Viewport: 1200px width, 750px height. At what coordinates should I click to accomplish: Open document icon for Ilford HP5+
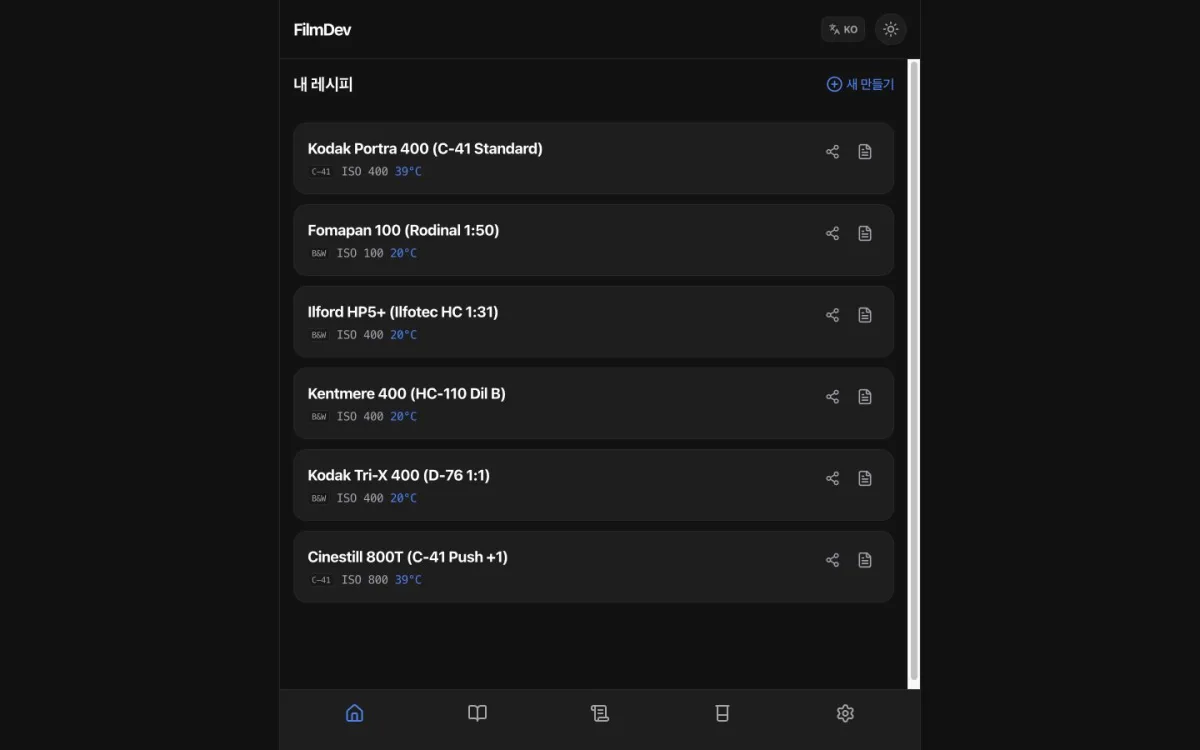[865, 315]
